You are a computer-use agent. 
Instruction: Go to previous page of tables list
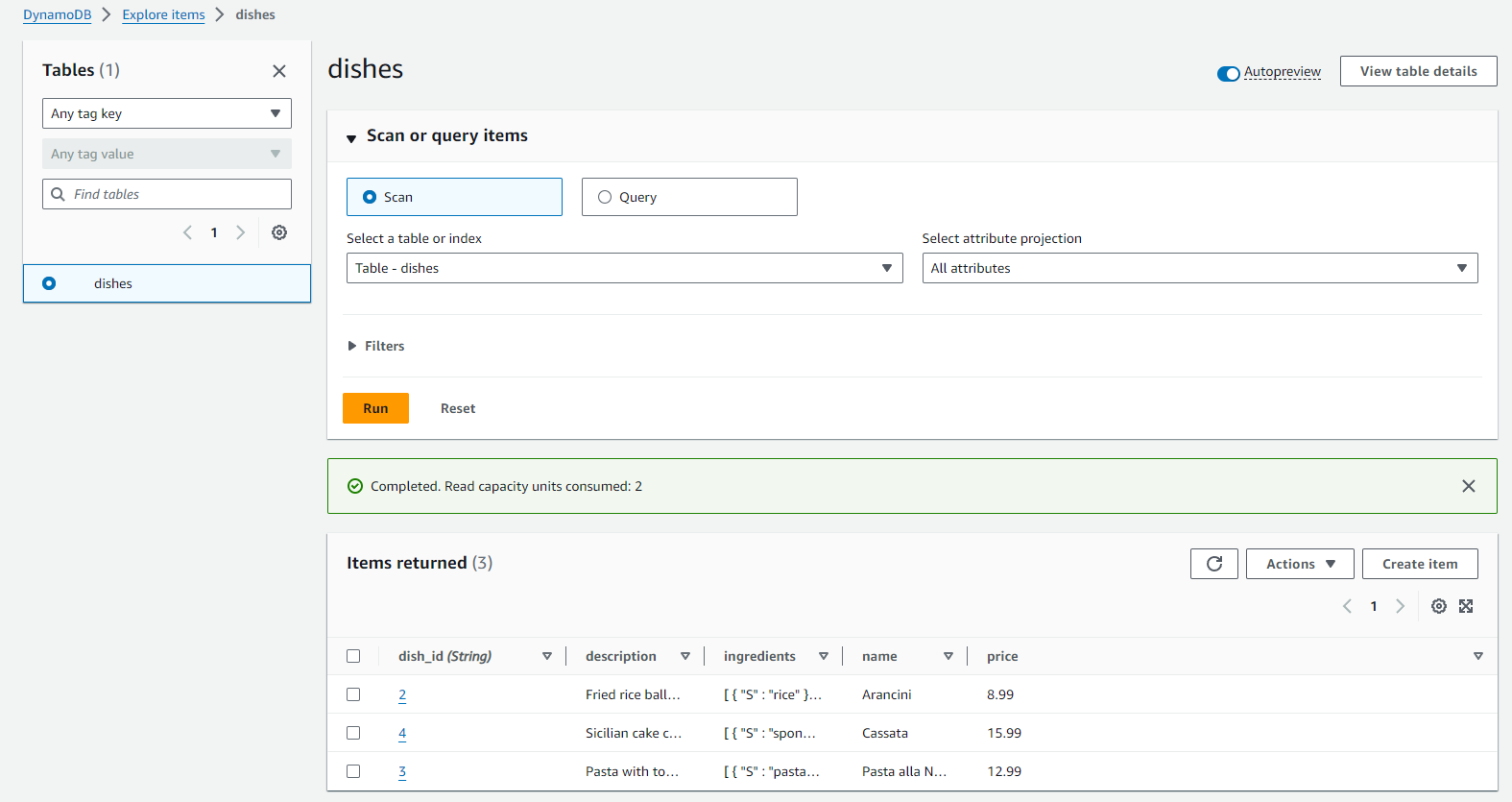pos(187,232)
